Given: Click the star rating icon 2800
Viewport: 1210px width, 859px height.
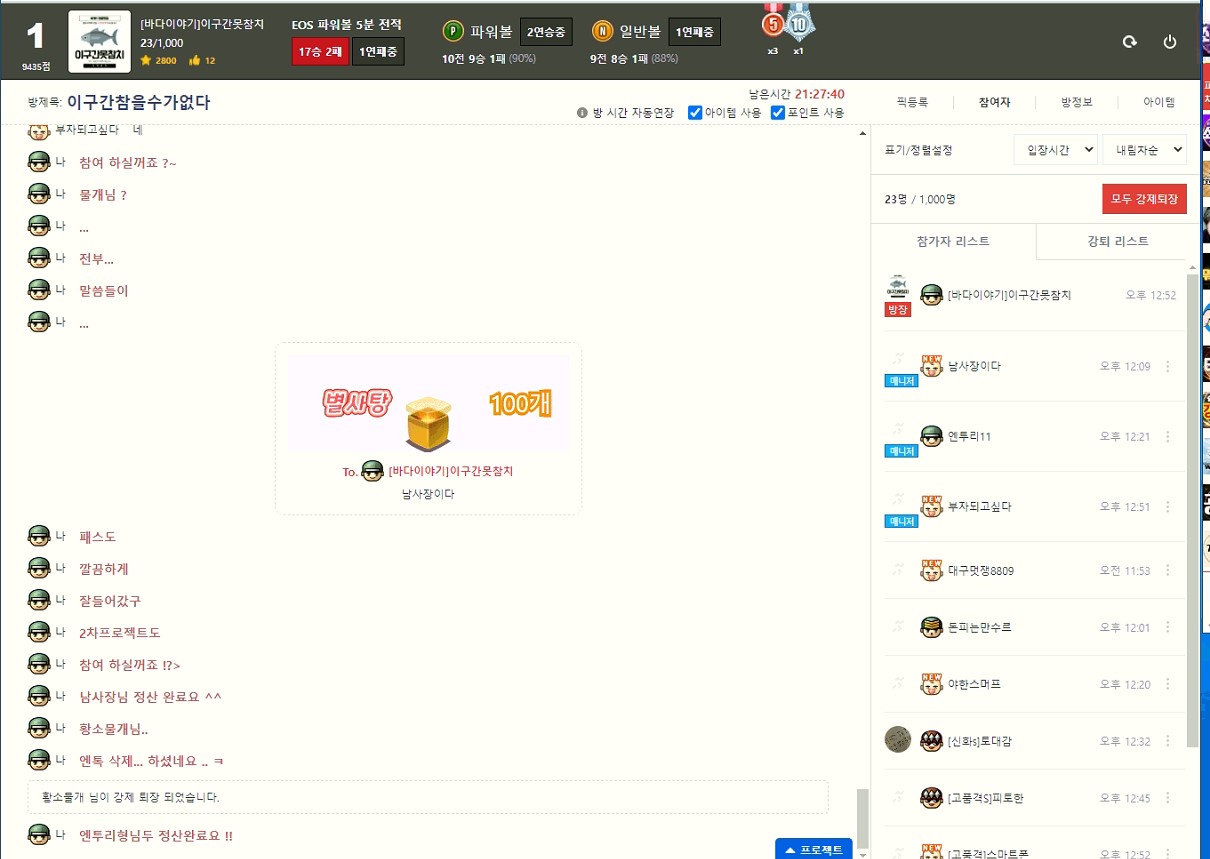Looking at the screenshot, I should pos(146,61).
